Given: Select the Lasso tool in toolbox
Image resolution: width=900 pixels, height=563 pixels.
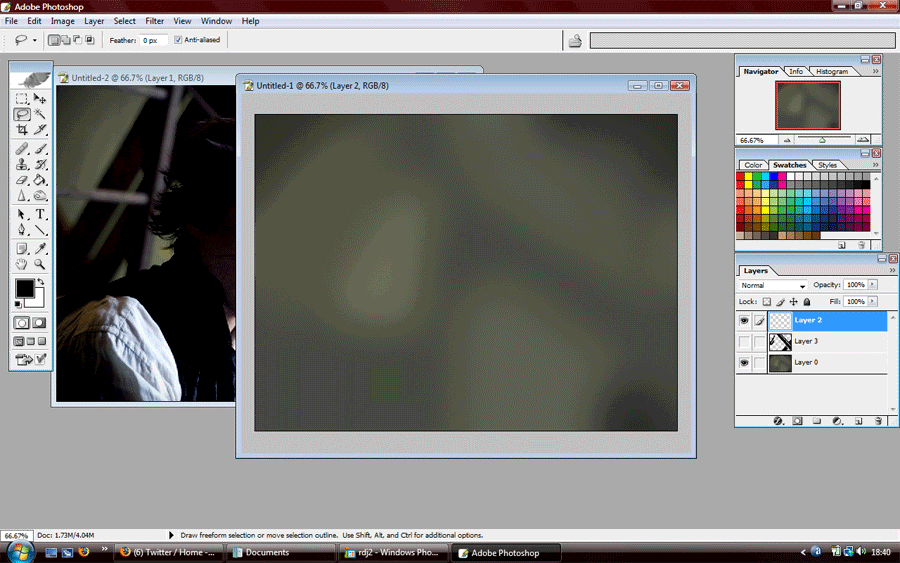Looking at the screenshot, I should (x=22, y=114).
